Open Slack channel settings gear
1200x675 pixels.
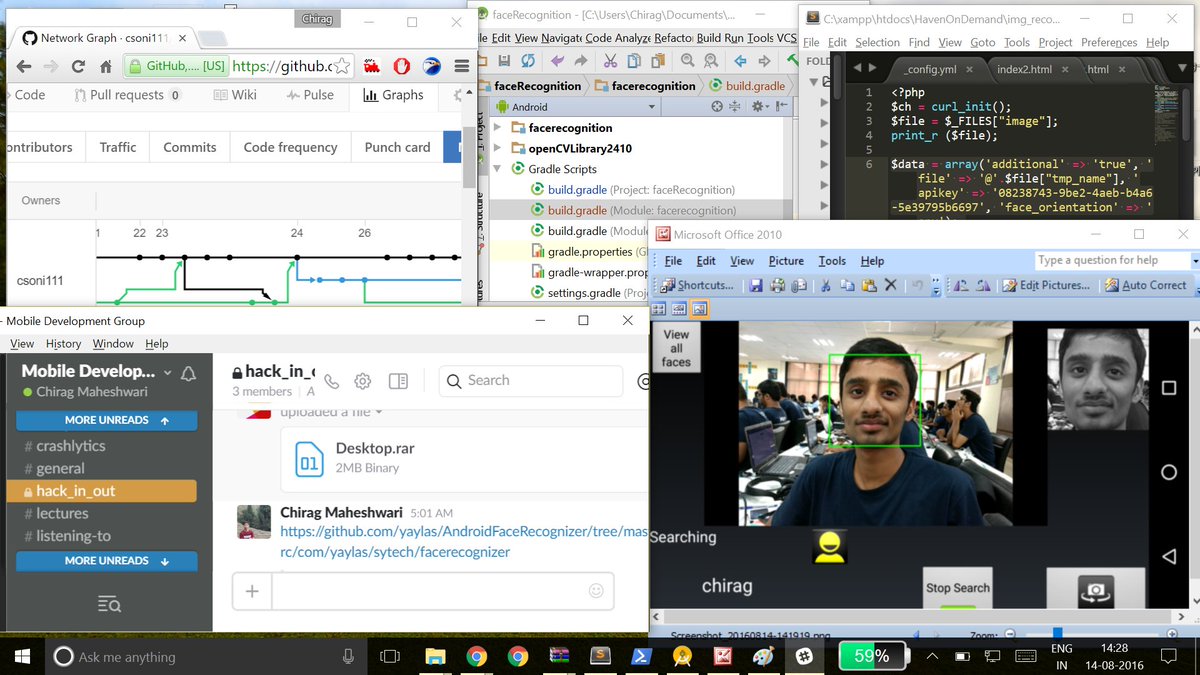tap(363, 381)
